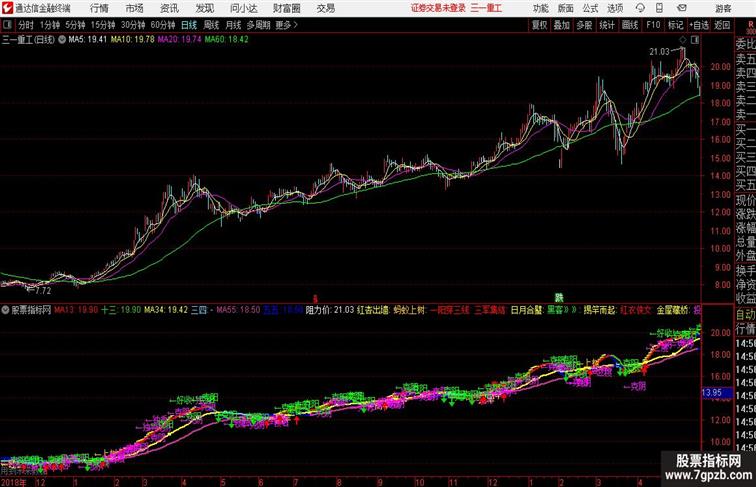Screen dimensions: 756x487
Task: Expand the 股票指标网 sub-indicator dropdown arrow
Action: [x=5, y=310]
